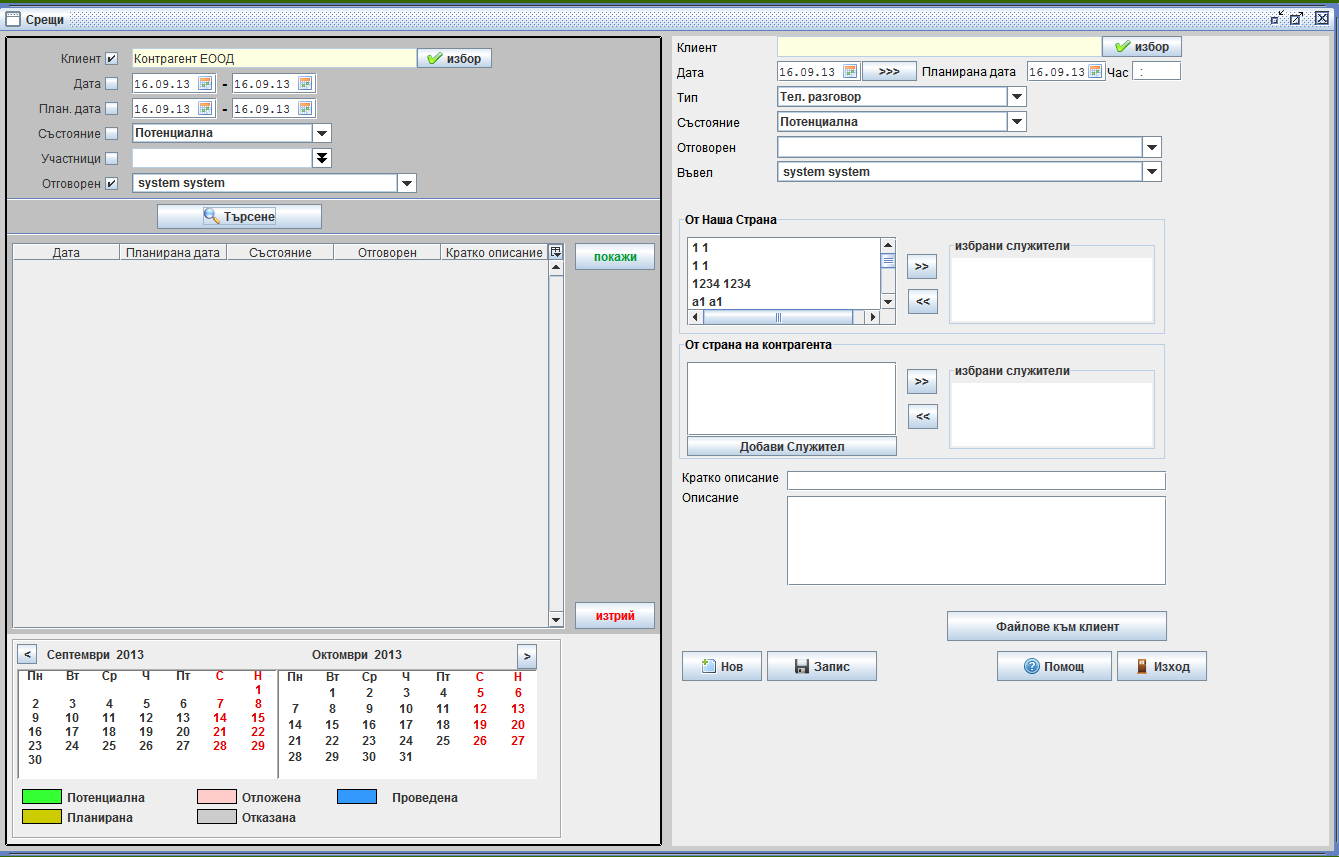The image size is (1339, 857).
Task: Expand the Участници multi-select dropdown
Action: click(322, 158)
